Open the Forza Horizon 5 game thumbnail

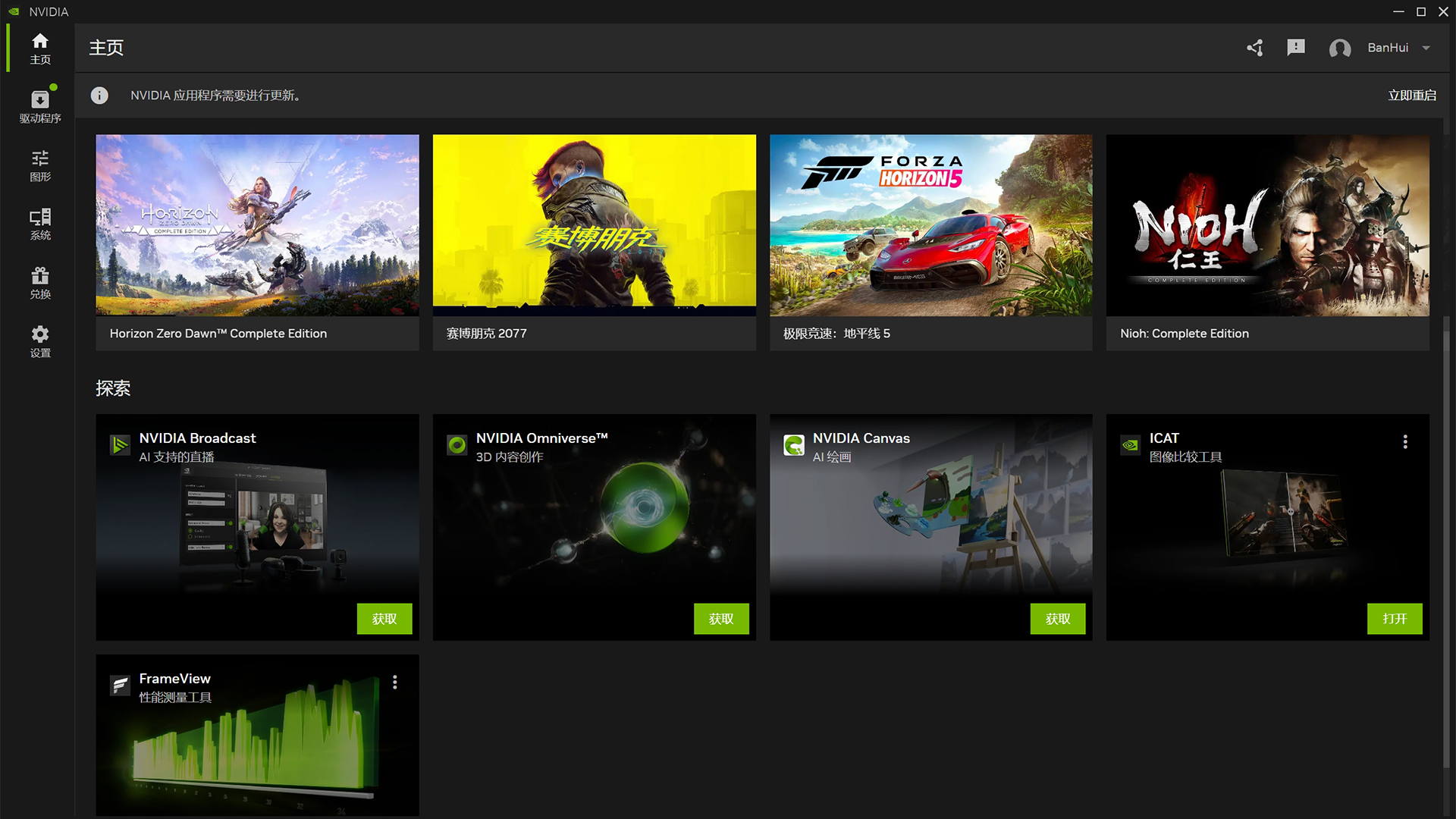[930, 225]
